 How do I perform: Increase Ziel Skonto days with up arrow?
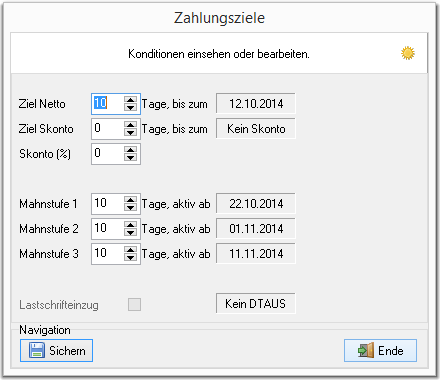[x=130, y=125]
